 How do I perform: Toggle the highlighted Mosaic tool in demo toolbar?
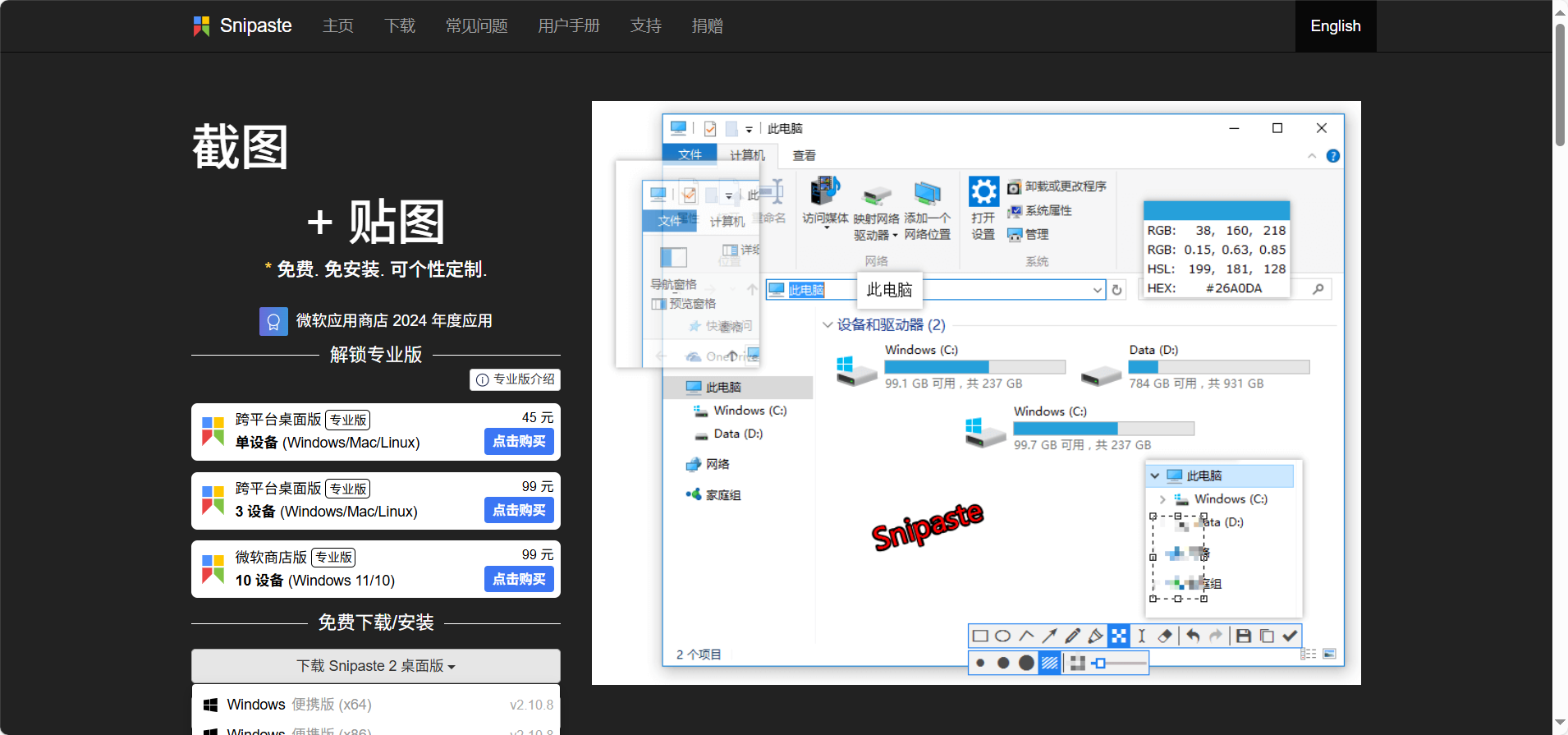pyautogui.click(x=1118, y=636)
